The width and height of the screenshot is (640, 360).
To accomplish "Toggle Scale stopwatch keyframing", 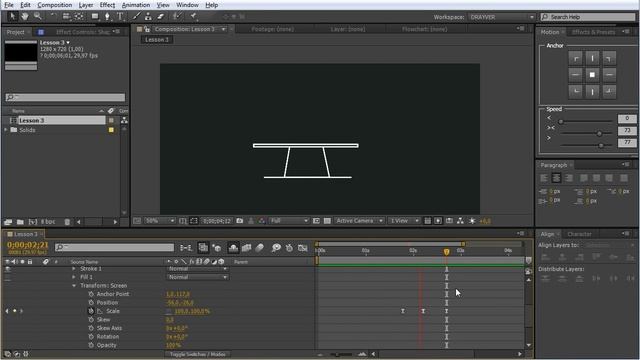I will [x=91, y=311].
